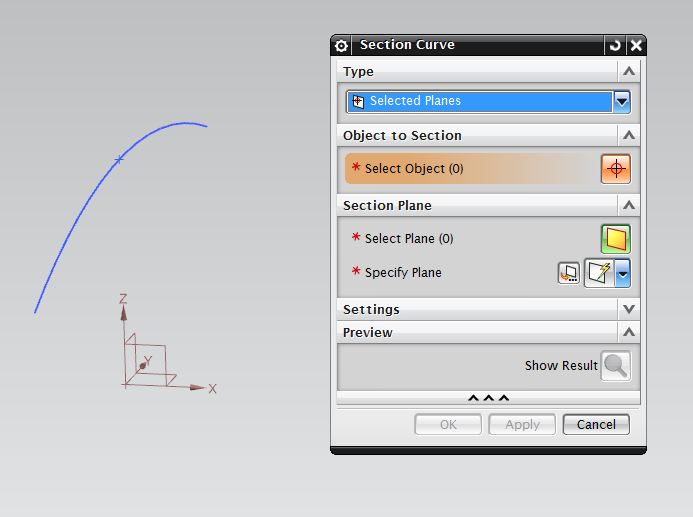The image size is (693, 517).
Task: Collapse the Preview section
Action: [x=628, y=332]
